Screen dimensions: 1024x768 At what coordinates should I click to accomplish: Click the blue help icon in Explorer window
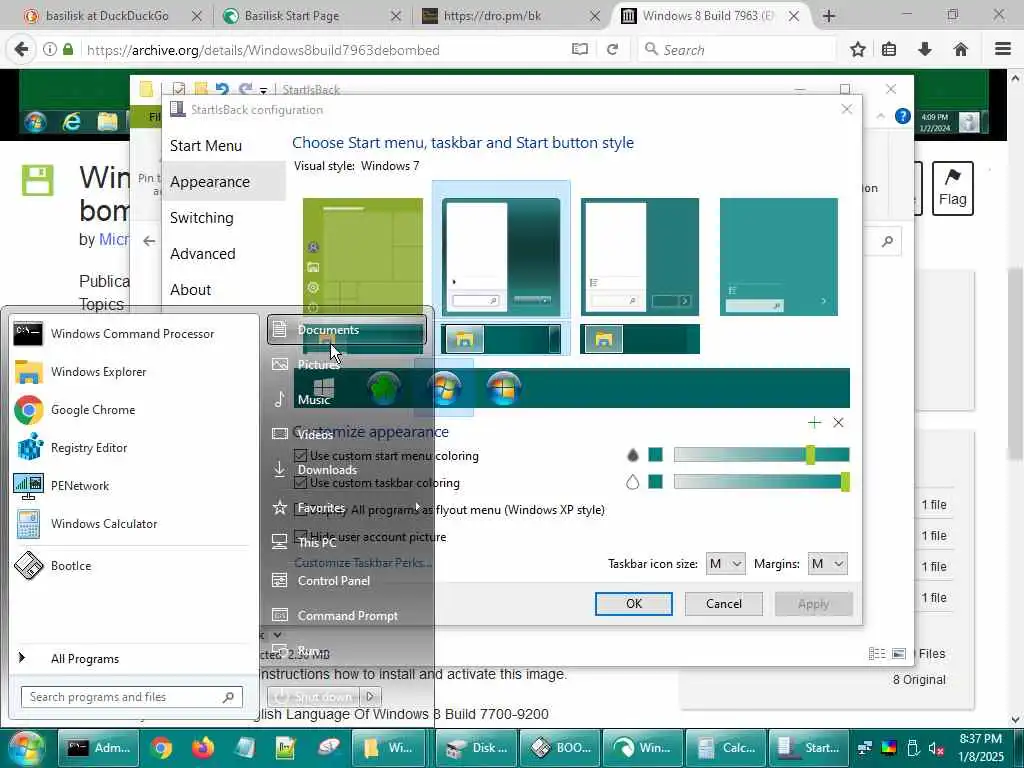pos(903,116)
